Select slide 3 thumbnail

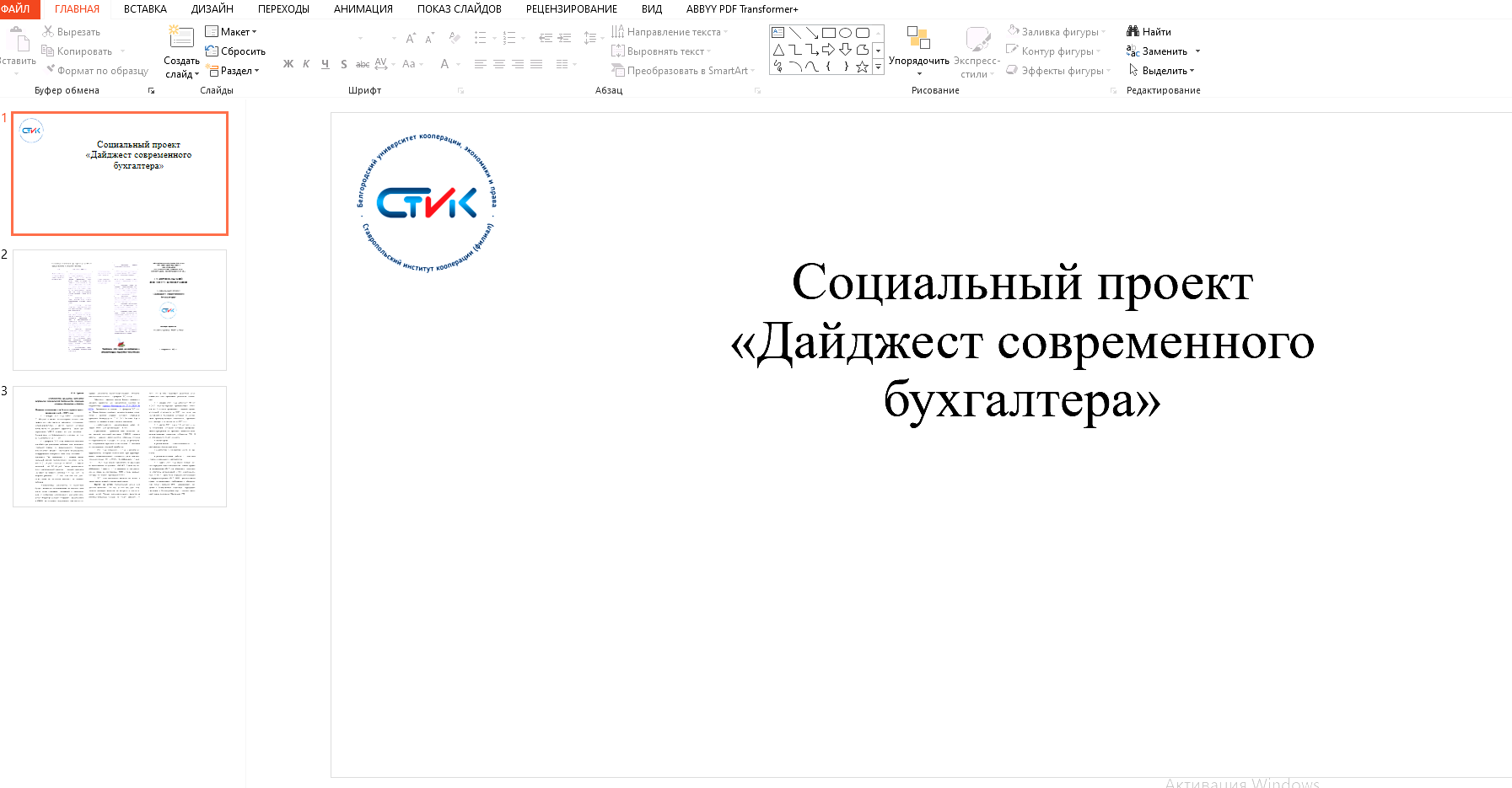[x=120, y=447]
